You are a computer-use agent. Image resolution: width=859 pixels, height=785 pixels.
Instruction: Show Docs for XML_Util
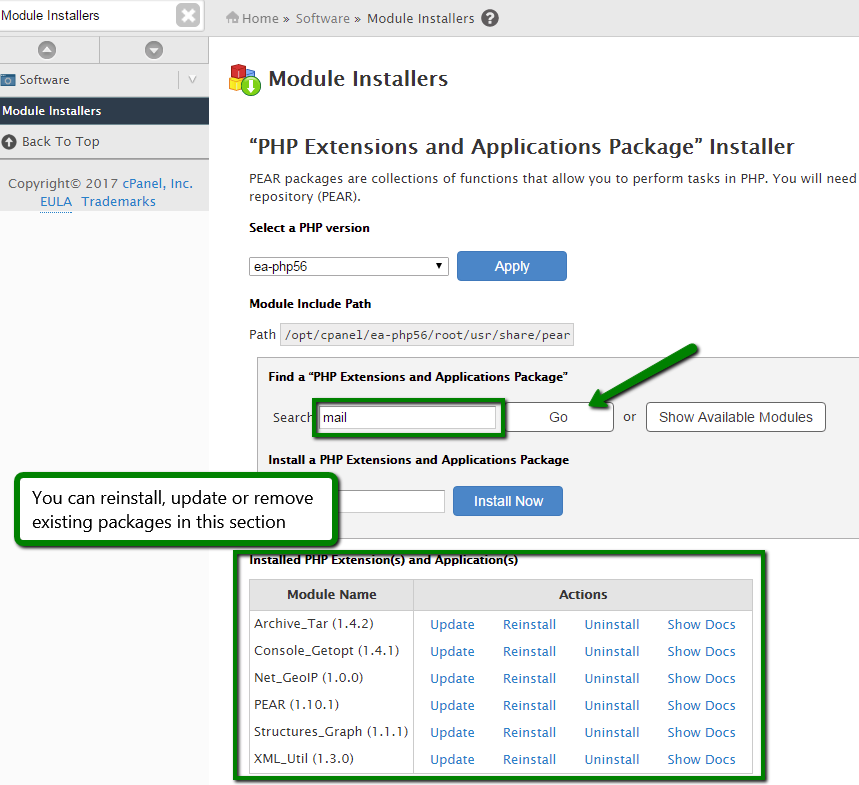click(x=701, y=759)
